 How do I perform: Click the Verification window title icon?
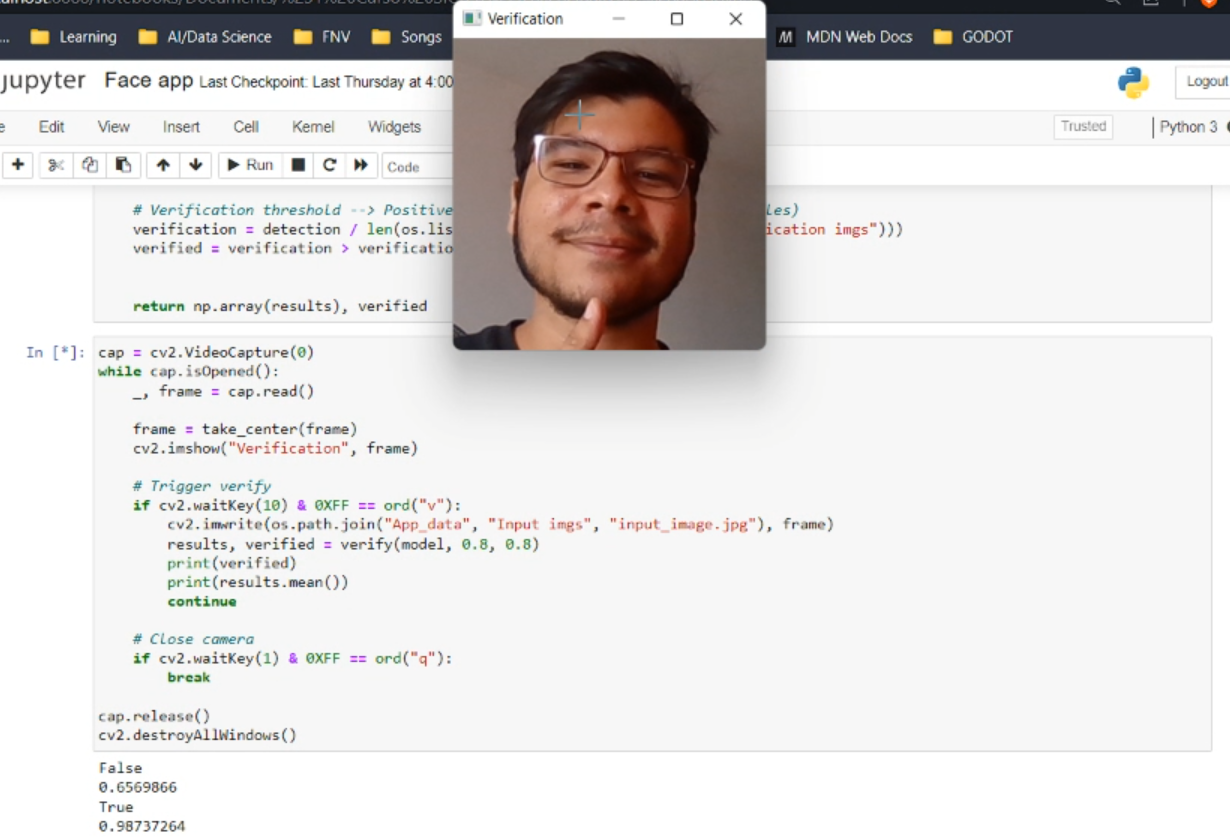[472, 19]
